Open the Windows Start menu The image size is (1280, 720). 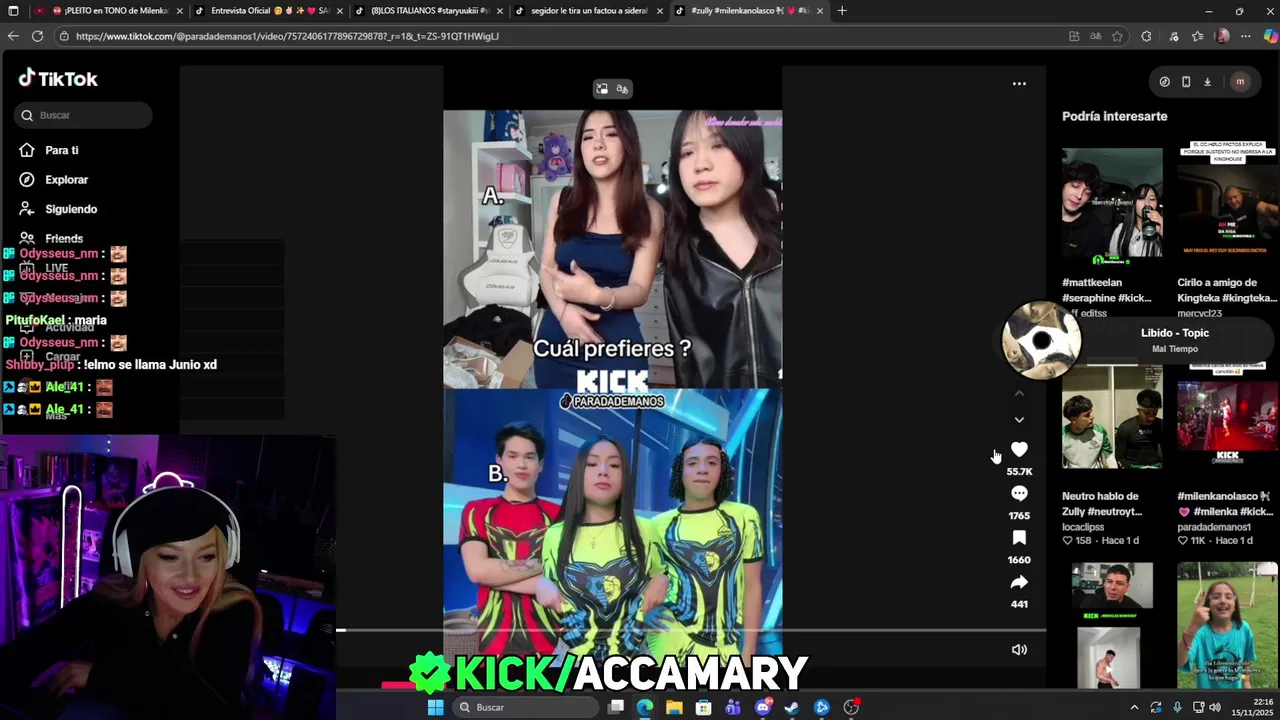[x=436, y=707]
